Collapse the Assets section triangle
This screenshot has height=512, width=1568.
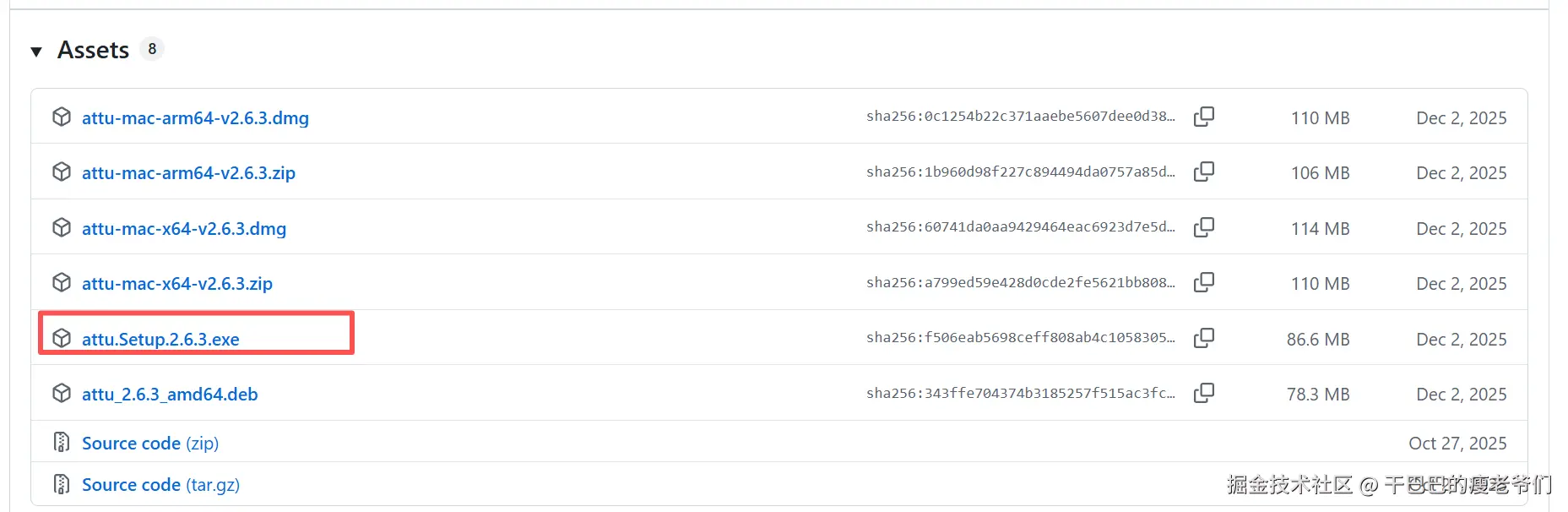click(x=36, y=52)
